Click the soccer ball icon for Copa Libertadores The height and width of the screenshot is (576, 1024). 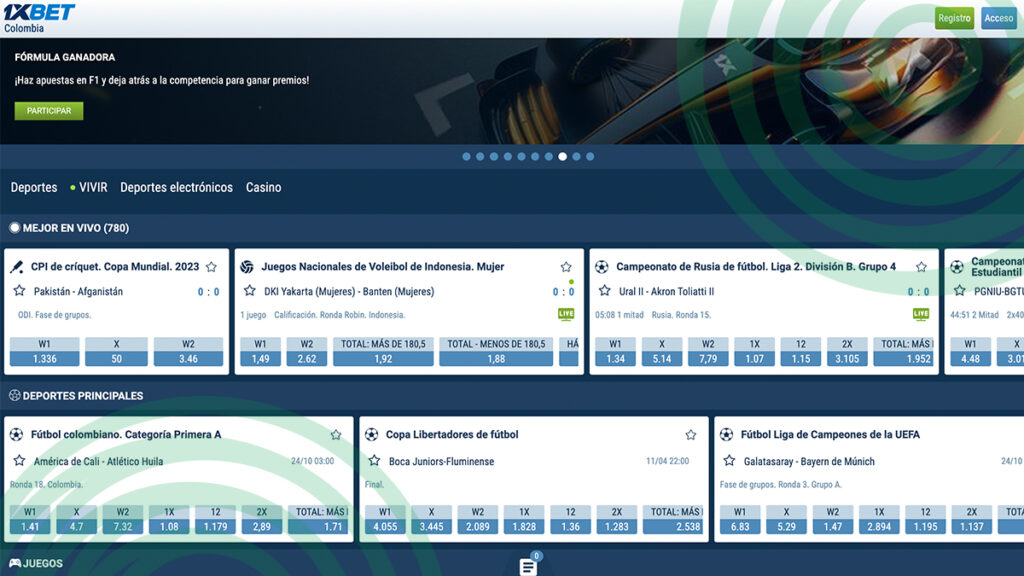372,434
